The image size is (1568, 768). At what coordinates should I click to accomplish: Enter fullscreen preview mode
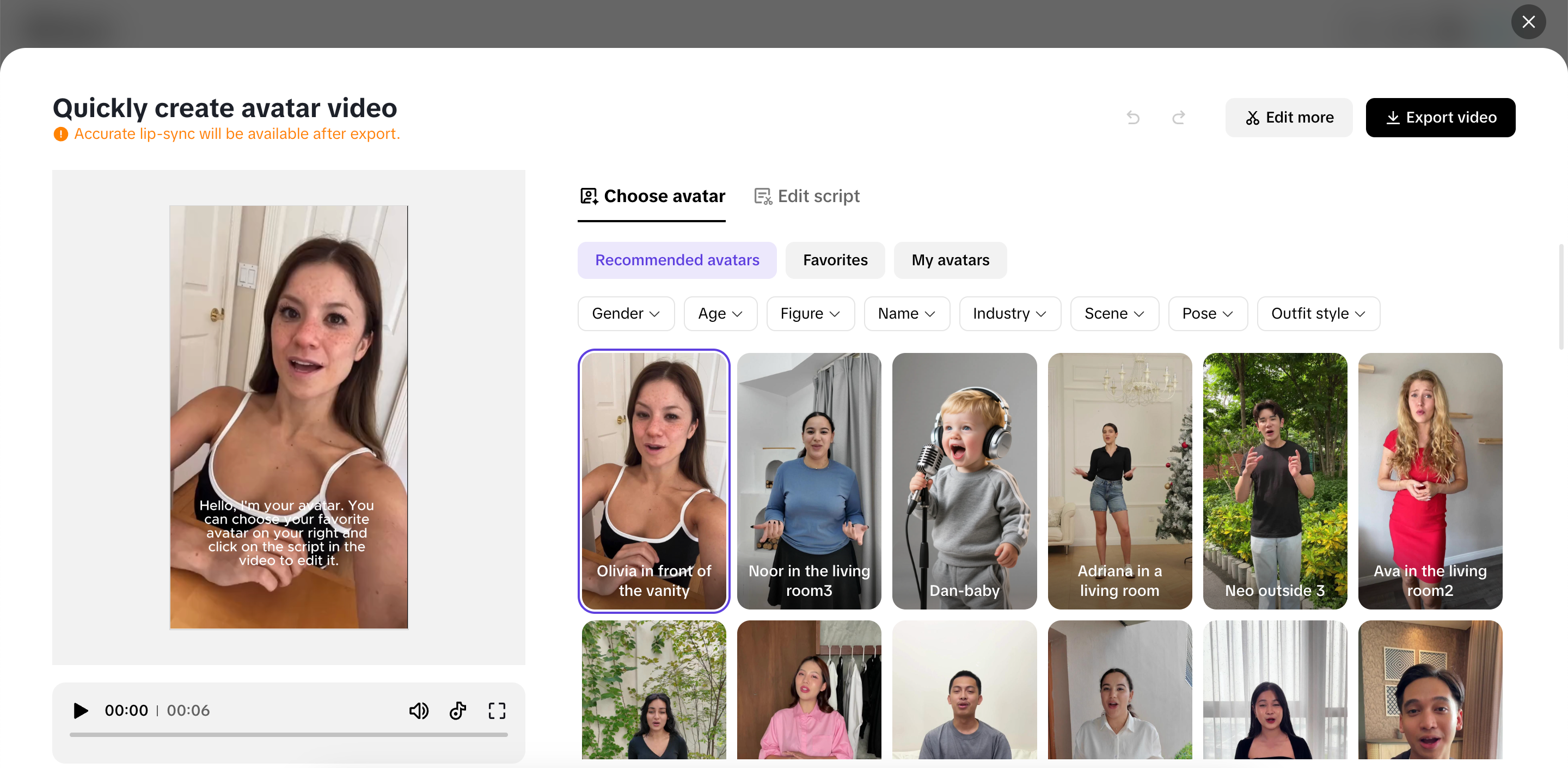[497, 710]
